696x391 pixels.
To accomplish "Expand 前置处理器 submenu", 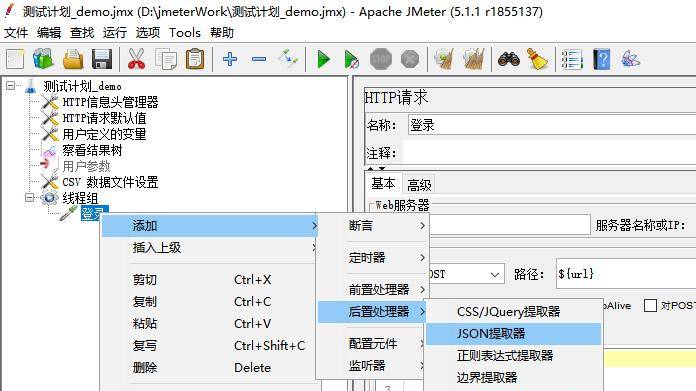I will tap(372, 289).
